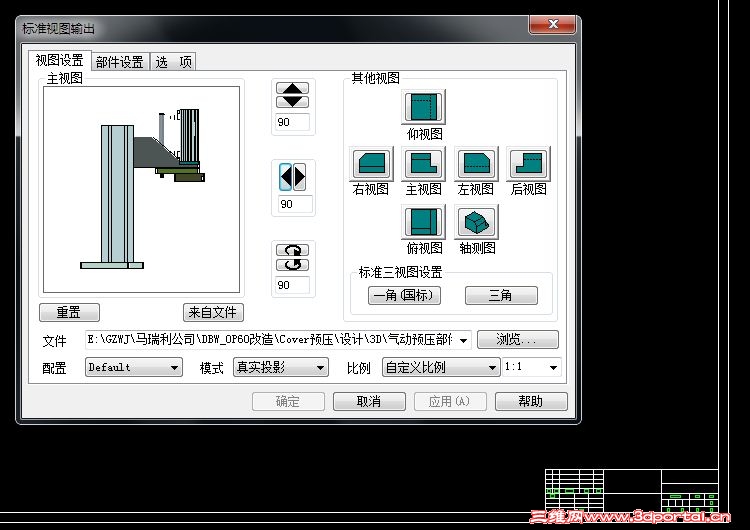
Task: Rotate the model left with left arrow
Action: (286, 177)
